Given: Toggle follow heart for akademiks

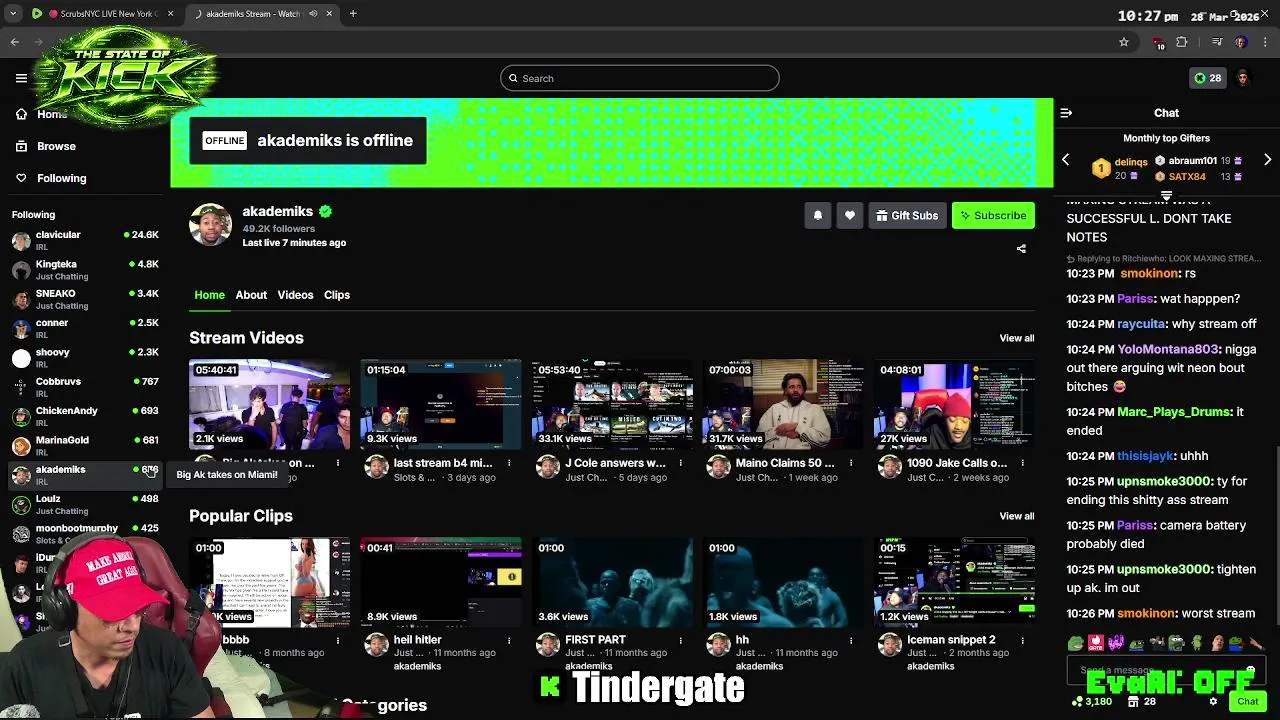Looking at the screenshot, I should [850, 215].
